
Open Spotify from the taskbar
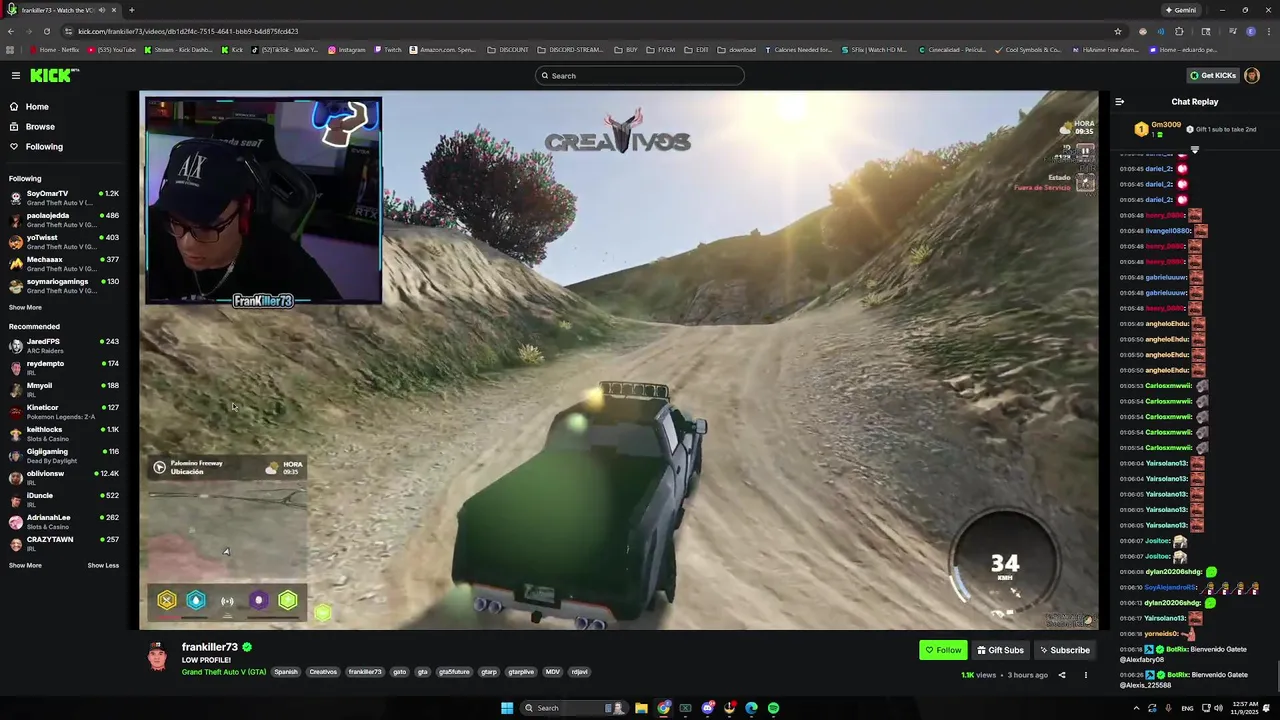pyautogui.click(x=773, y=708)
